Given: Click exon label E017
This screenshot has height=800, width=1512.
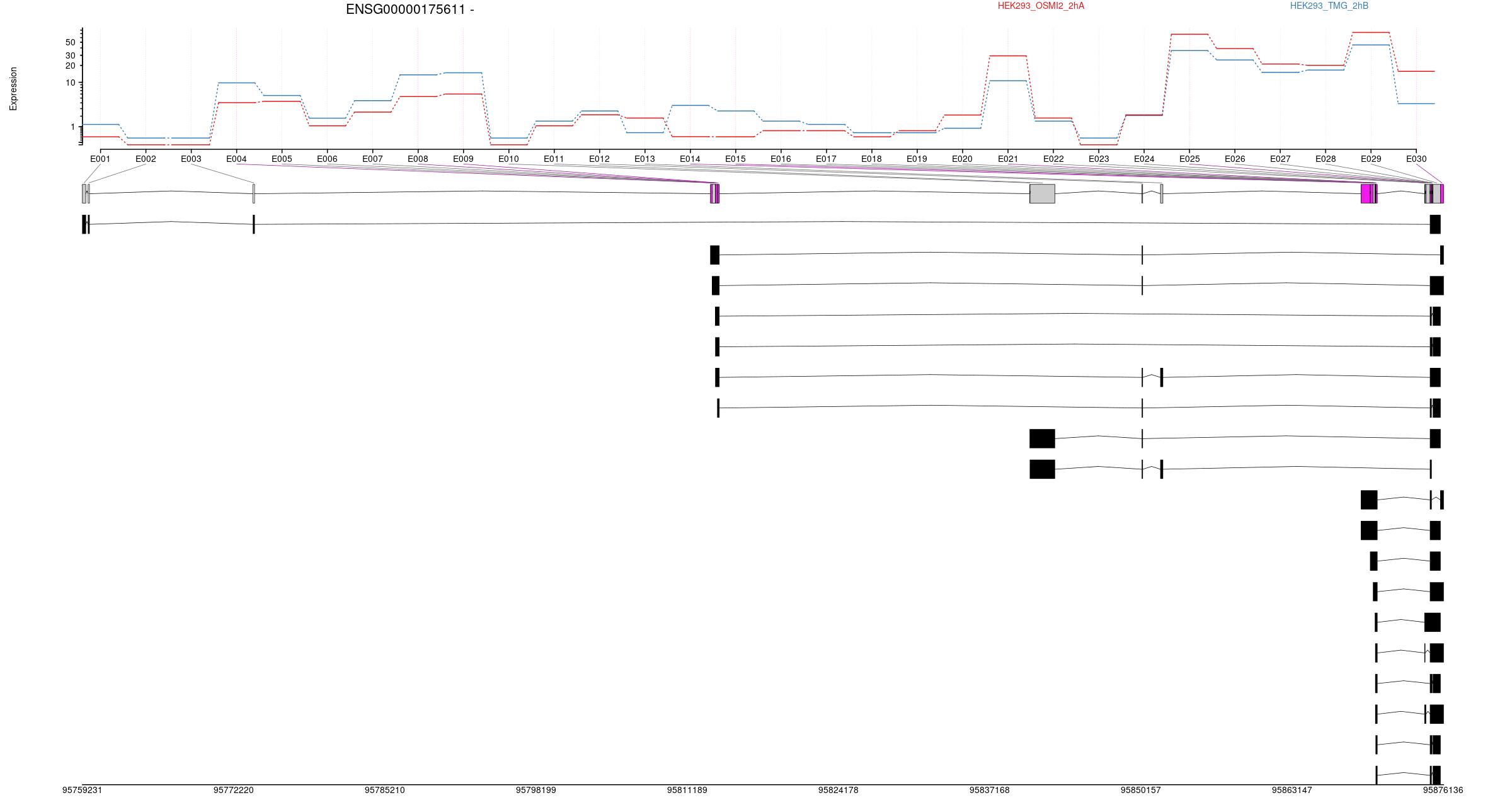Looking at the screenshot, I should [826, 159].
